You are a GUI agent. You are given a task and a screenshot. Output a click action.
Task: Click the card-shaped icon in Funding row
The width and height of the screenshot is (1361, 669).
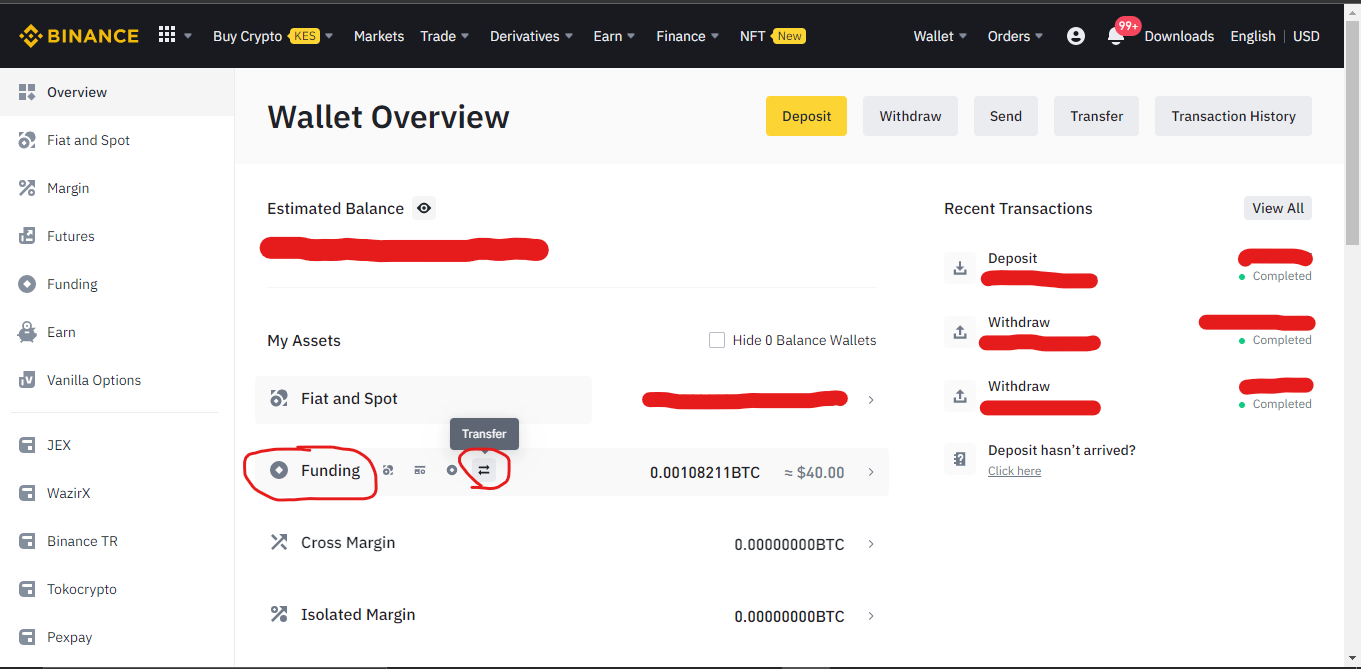coord(420,470)
